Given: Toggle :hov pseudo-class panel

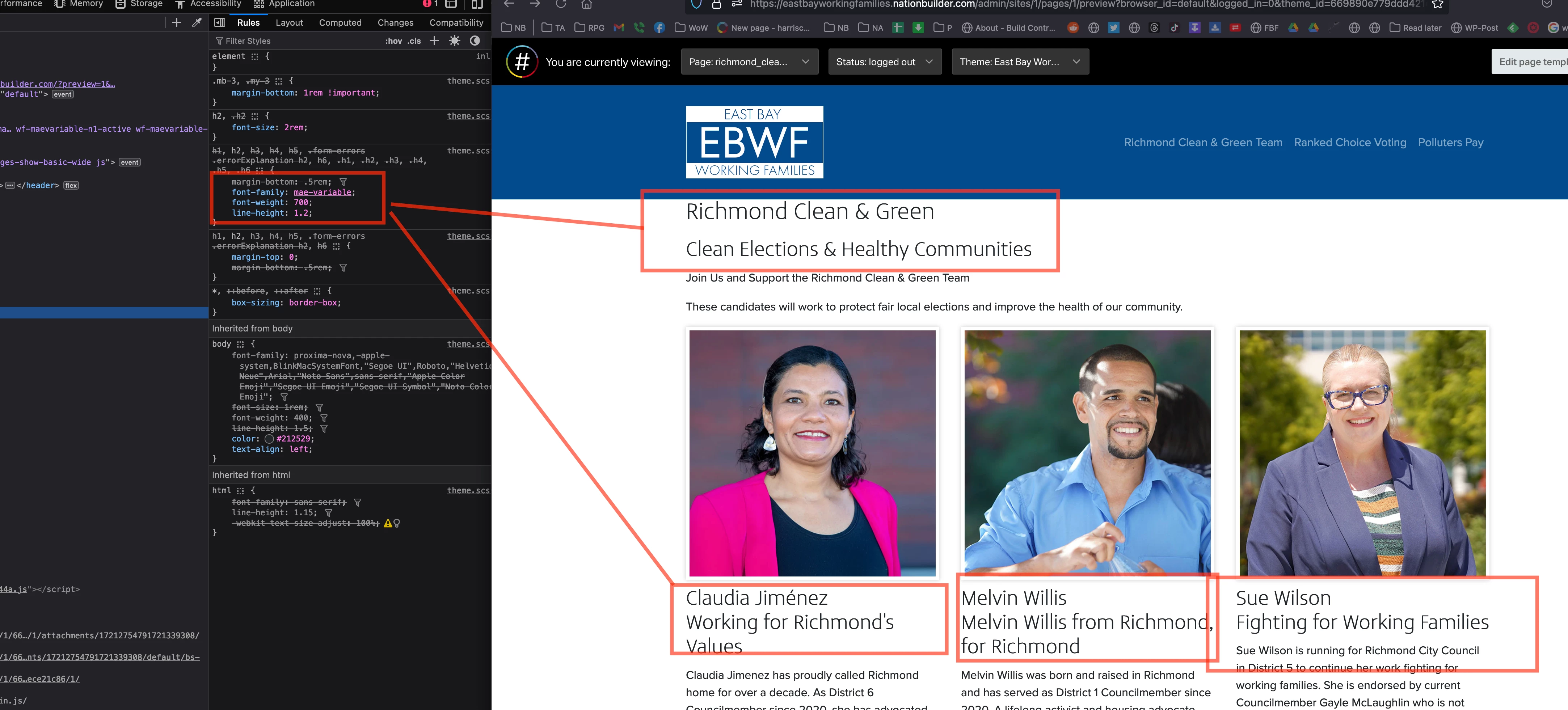Looking at the screenshot, I should coord(393,41).
